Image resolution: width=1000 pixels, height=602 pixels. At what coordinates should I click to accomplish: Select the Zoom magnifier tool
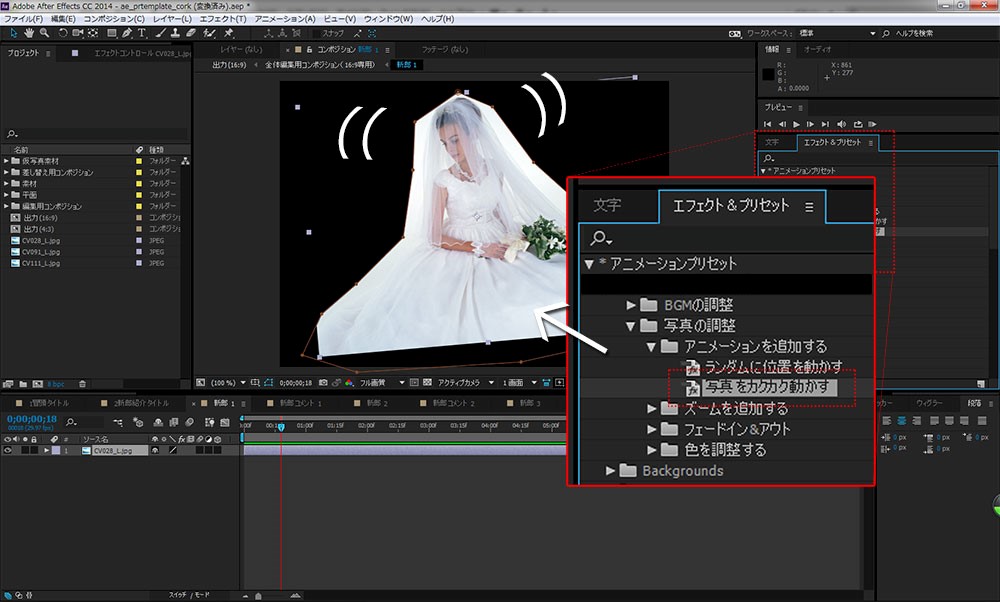point(45,33)
